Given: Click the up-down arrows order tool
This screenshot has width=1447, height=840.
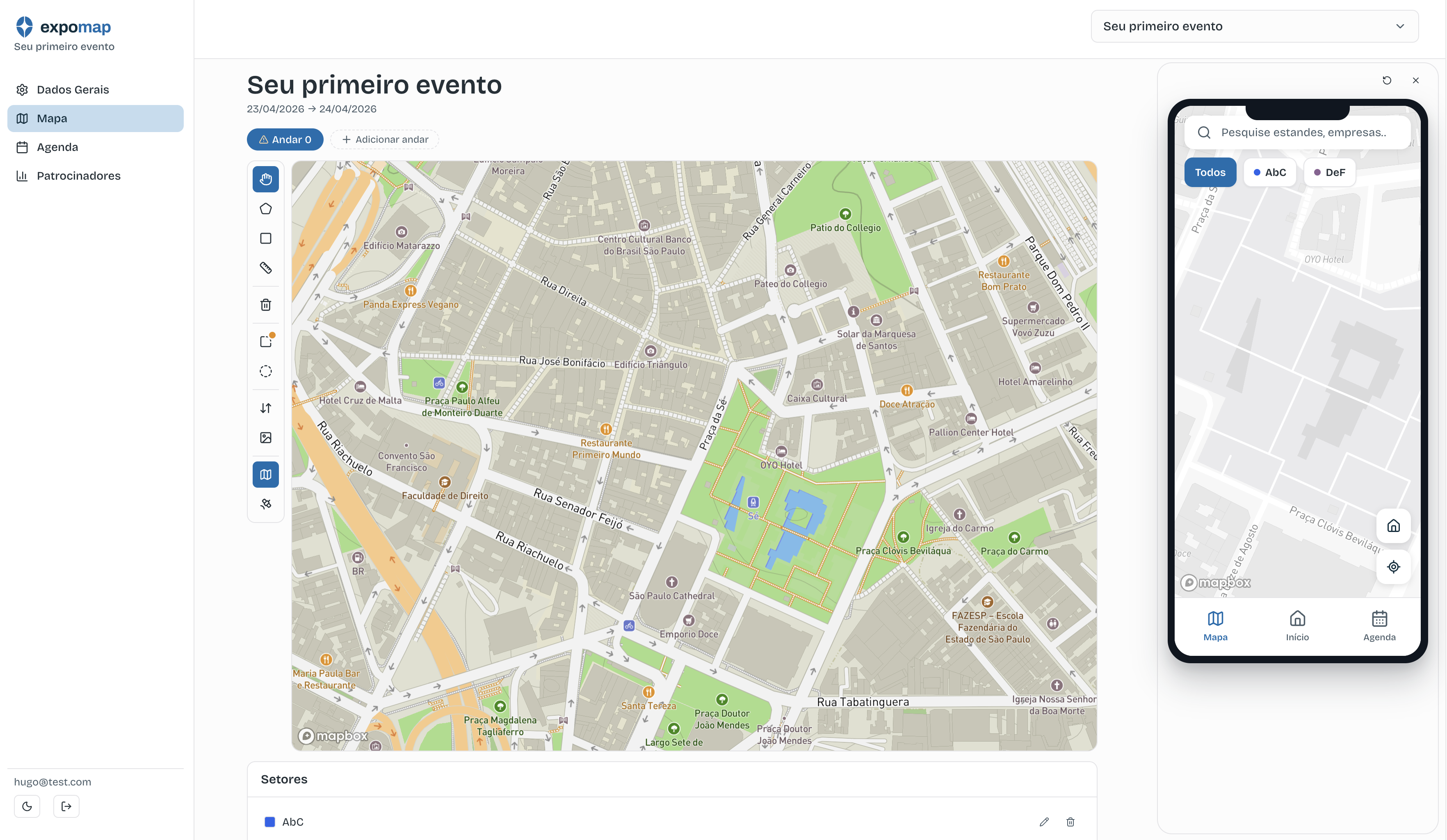Looking at the screenshot, I should (265, 408).
